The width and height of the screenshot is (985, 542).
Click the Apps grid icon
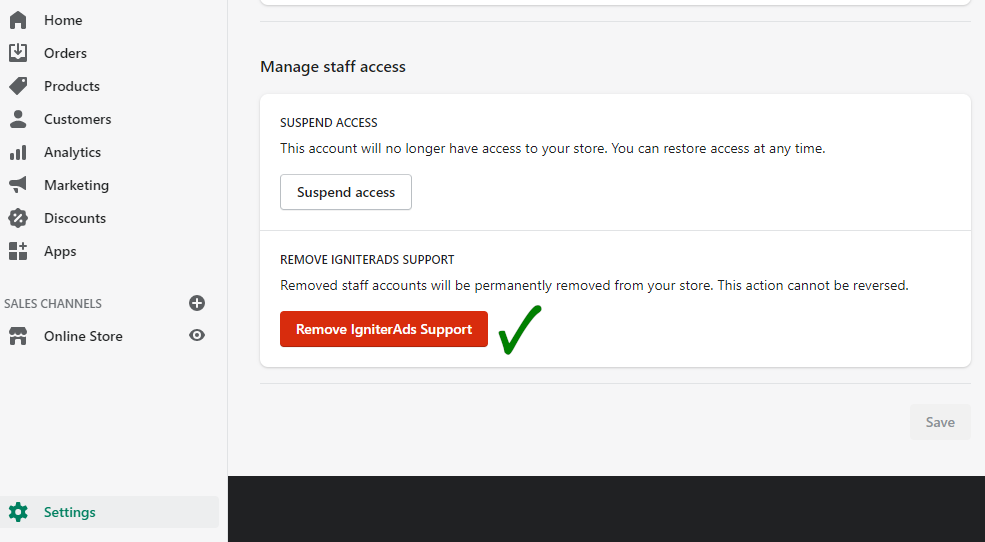tap(18, 251)
